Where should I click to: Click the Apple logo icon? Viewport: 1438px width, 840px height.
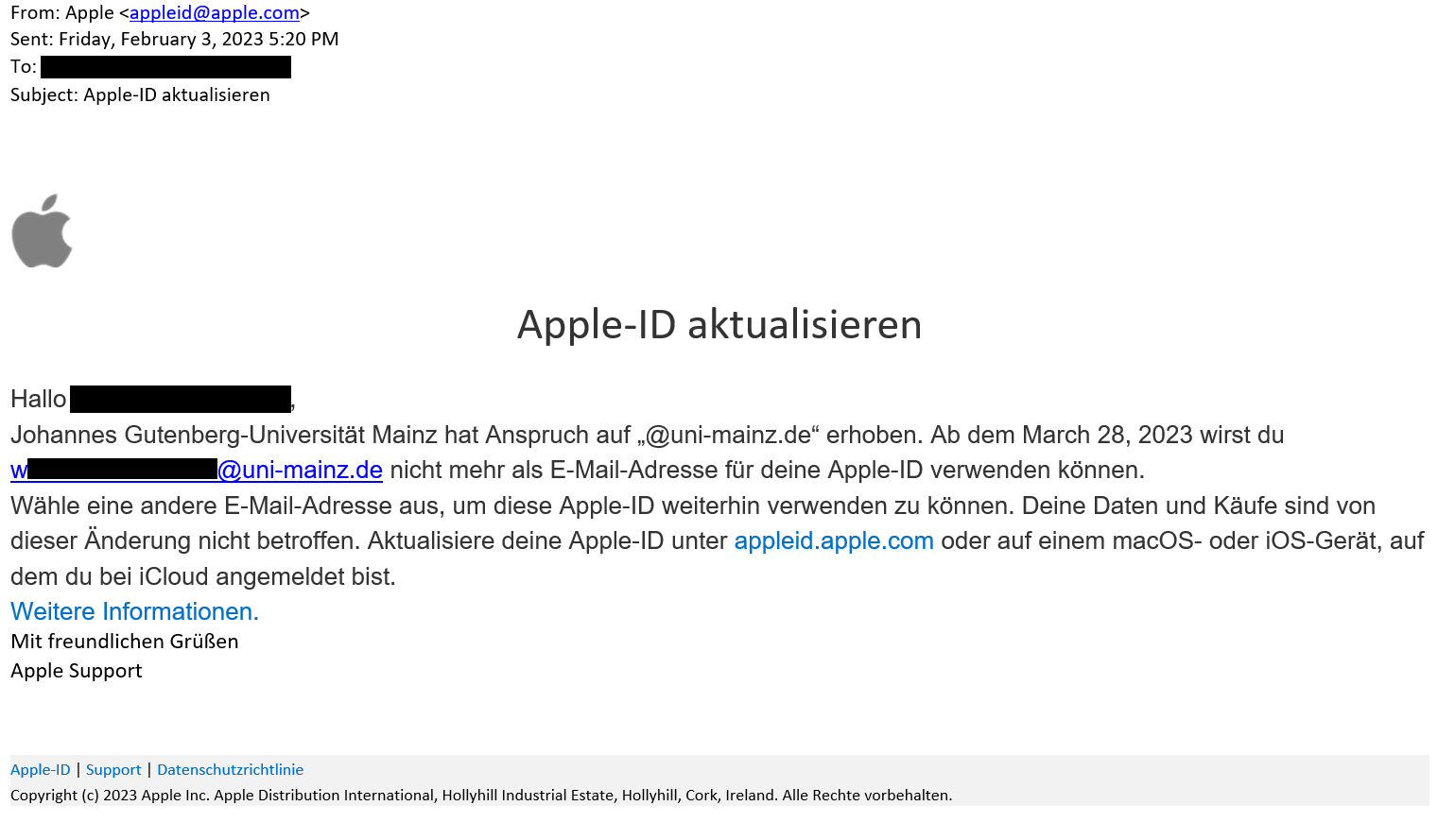[42, 230]
